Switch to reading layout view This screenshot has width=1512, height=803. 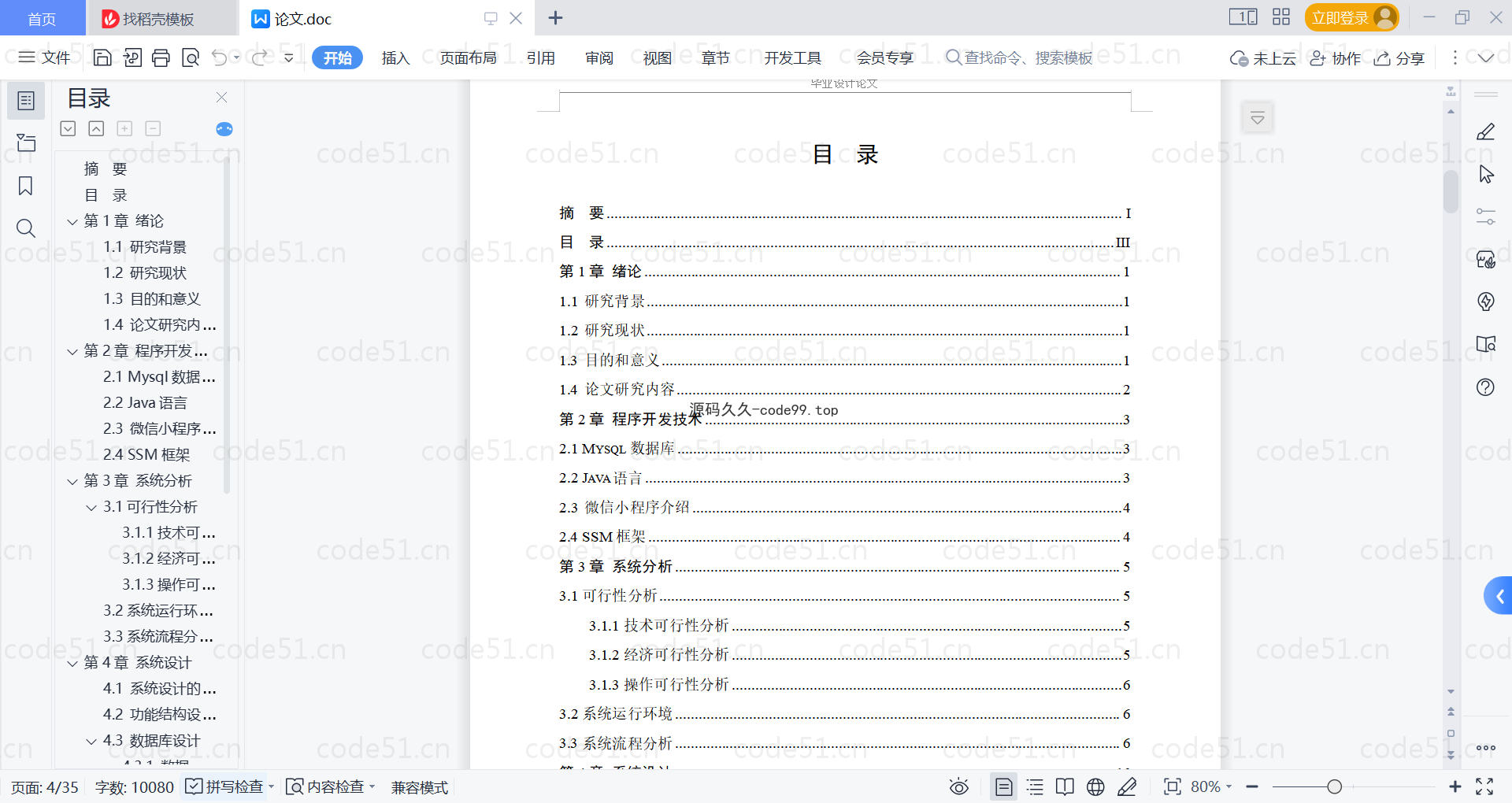coord(1065,786)
